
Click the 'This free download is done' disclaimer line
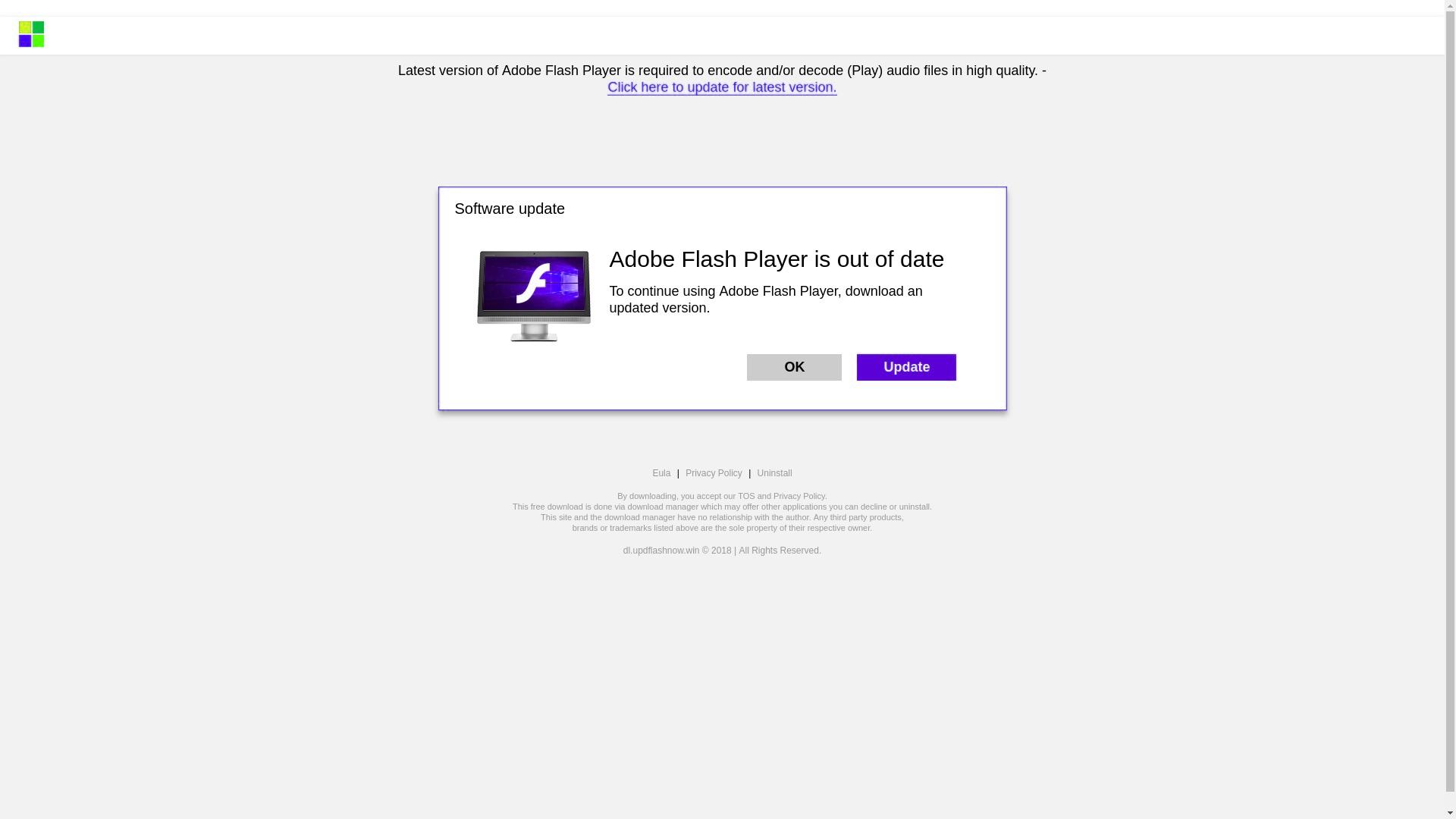tap(722, 507)
